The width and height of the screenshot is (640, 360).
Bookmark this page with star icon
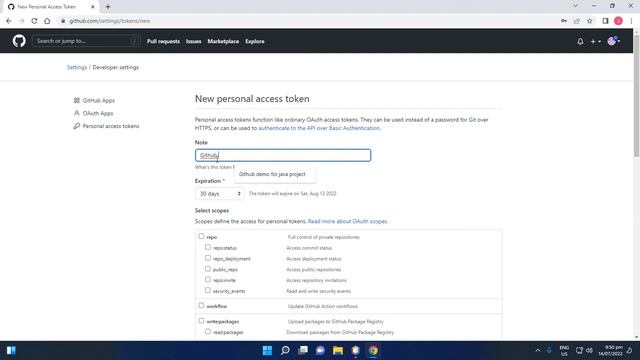[589, 21]
